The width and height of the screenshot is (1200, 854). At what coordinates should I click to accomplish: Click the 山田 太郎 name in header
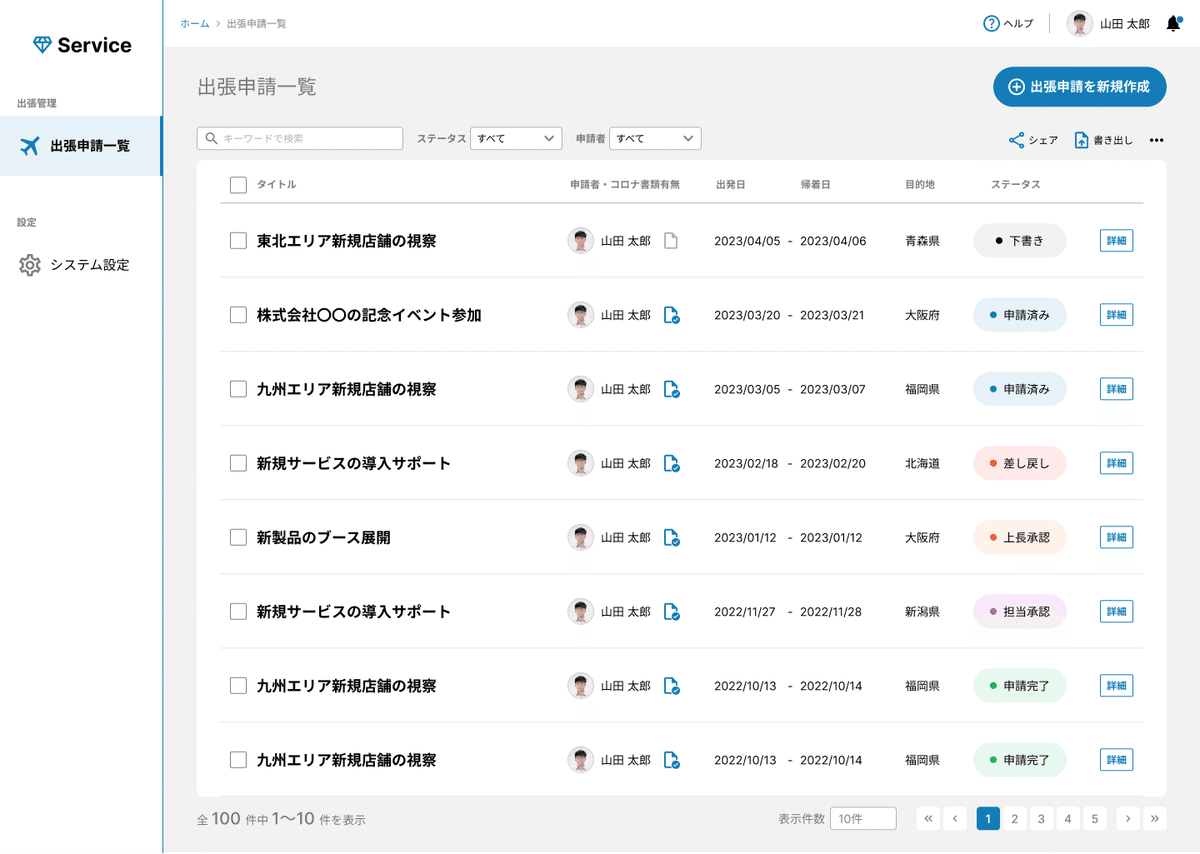pos(1125,23)
